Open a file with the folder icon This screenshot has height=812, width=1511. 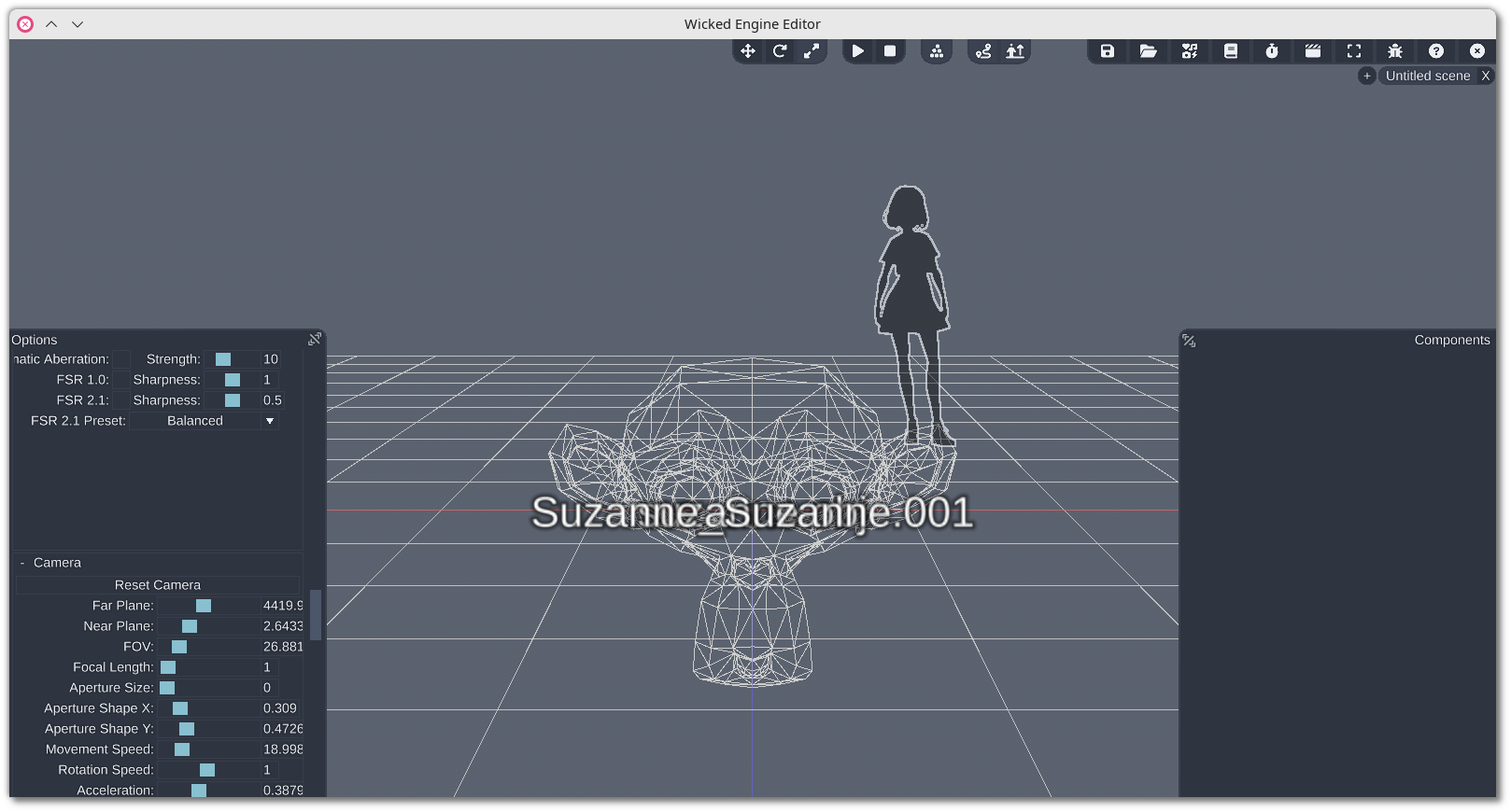[x=1149, y=51]
